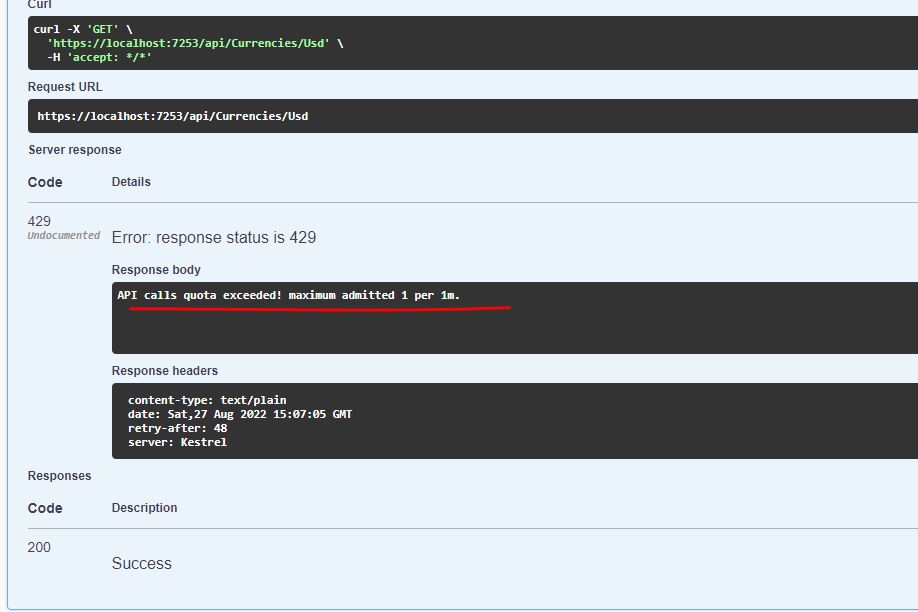Select the date header line
The image size is (918, 612).
[x=239, y=414]
